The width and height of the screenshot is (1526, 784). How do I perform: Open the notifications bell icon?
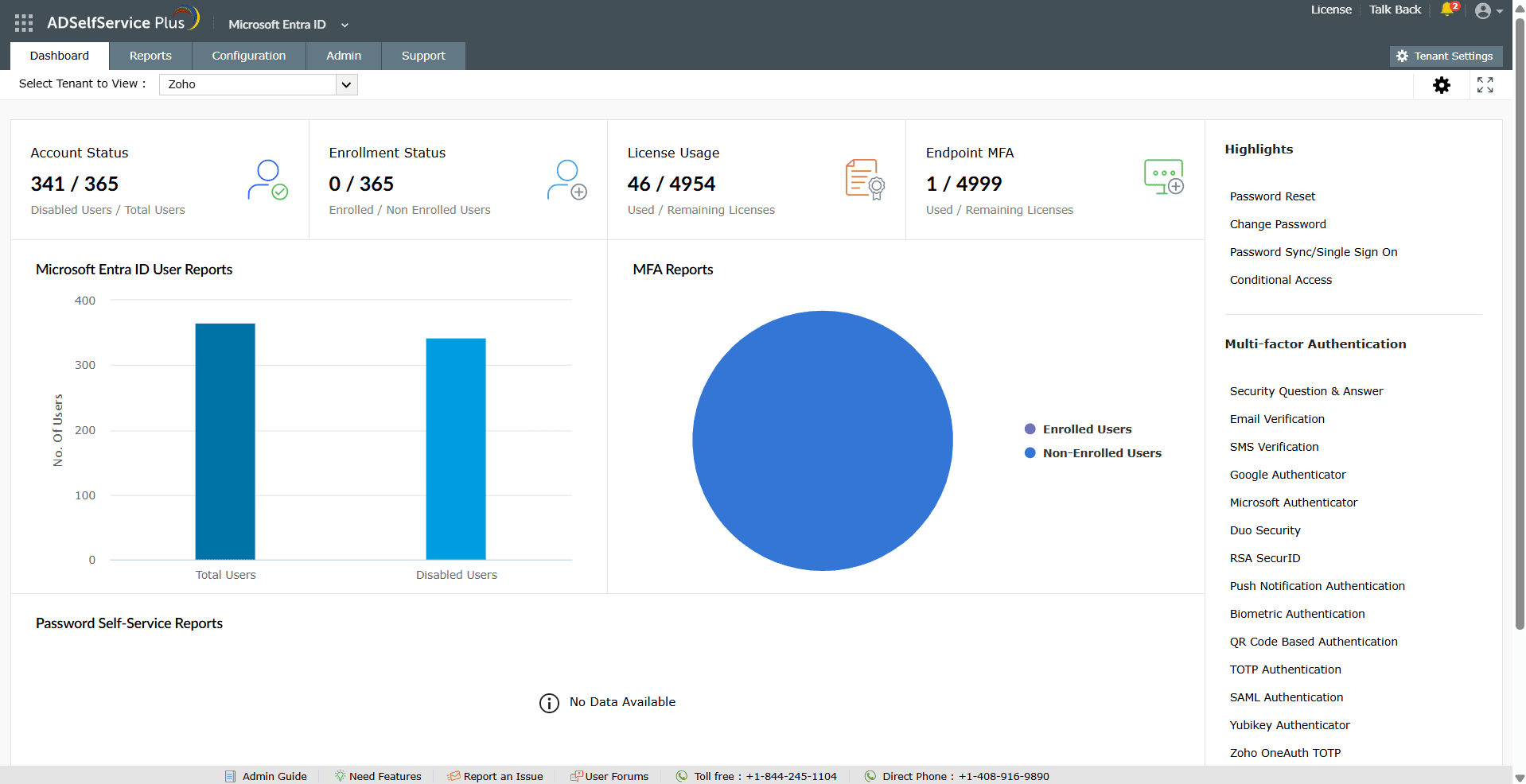[x=1447, y=10]
